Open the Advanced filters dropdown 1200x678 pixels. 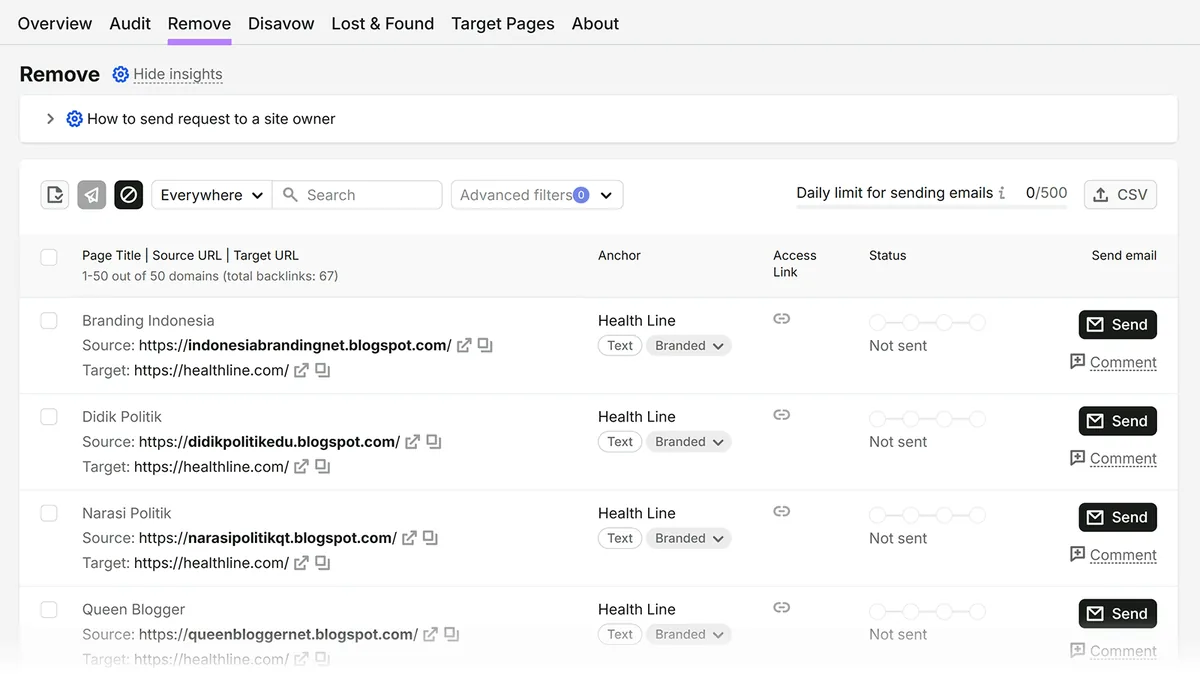(x=537, y=195)
